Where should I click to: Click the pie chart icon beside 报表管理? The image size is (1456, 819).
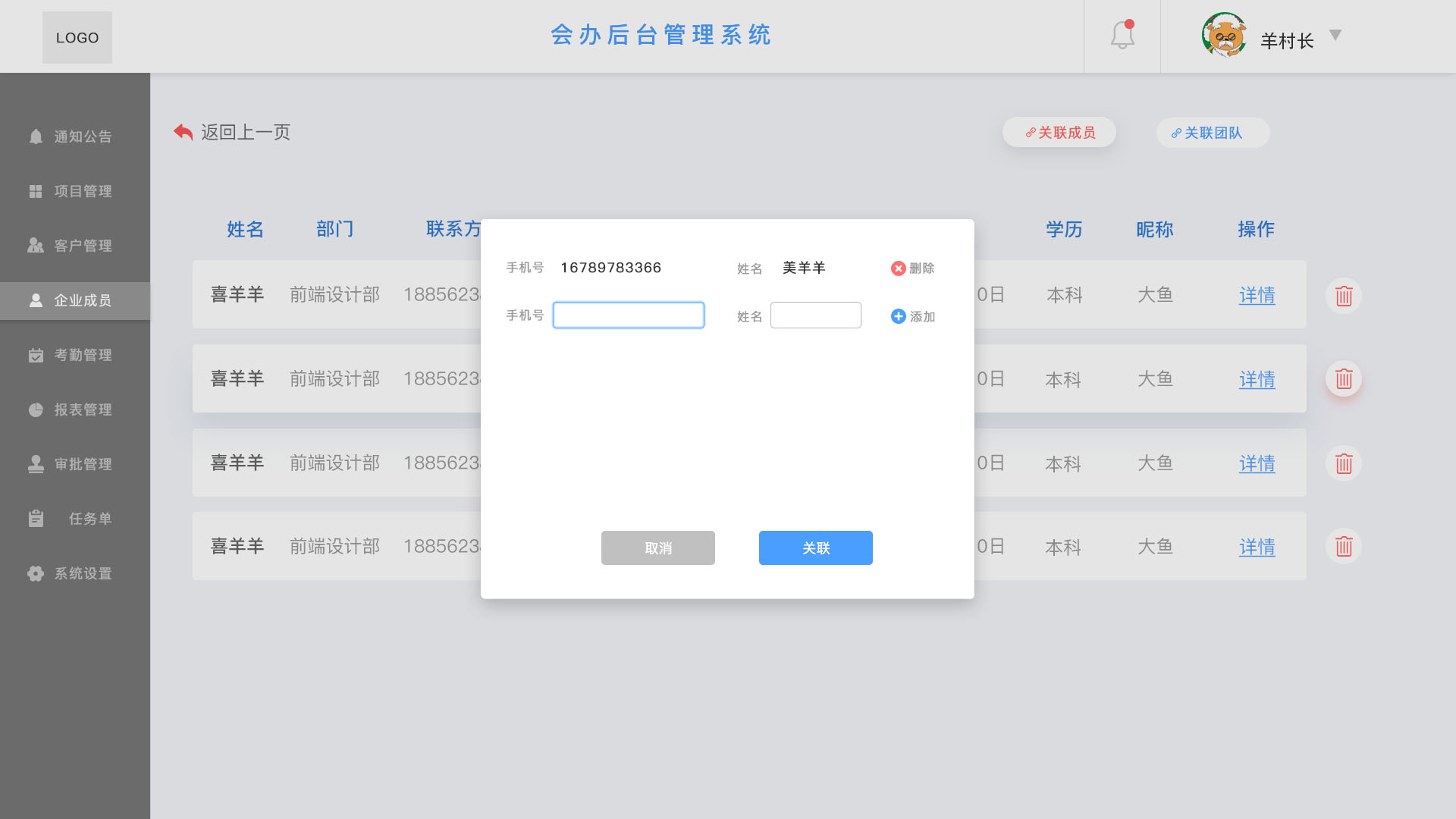(36, 409)
